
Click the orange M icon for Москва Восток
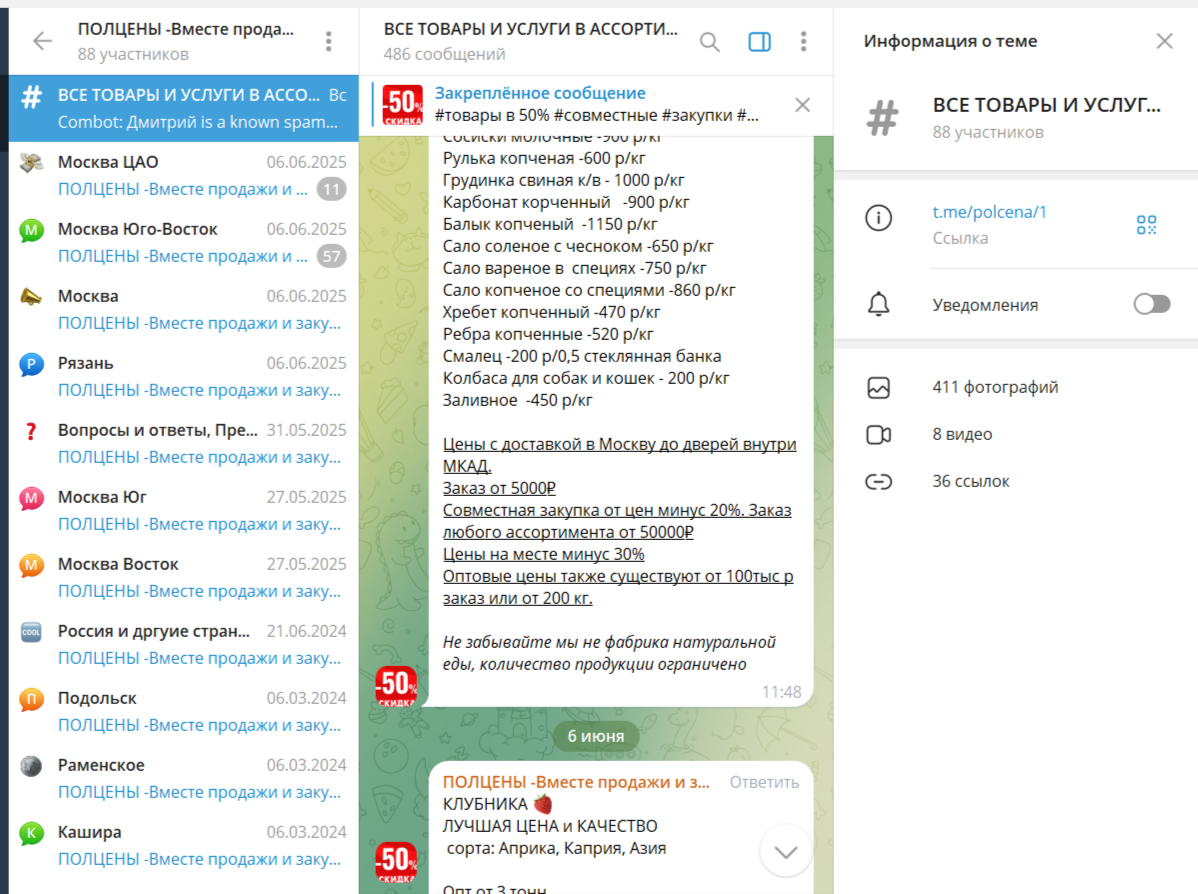tap(31, 565)
